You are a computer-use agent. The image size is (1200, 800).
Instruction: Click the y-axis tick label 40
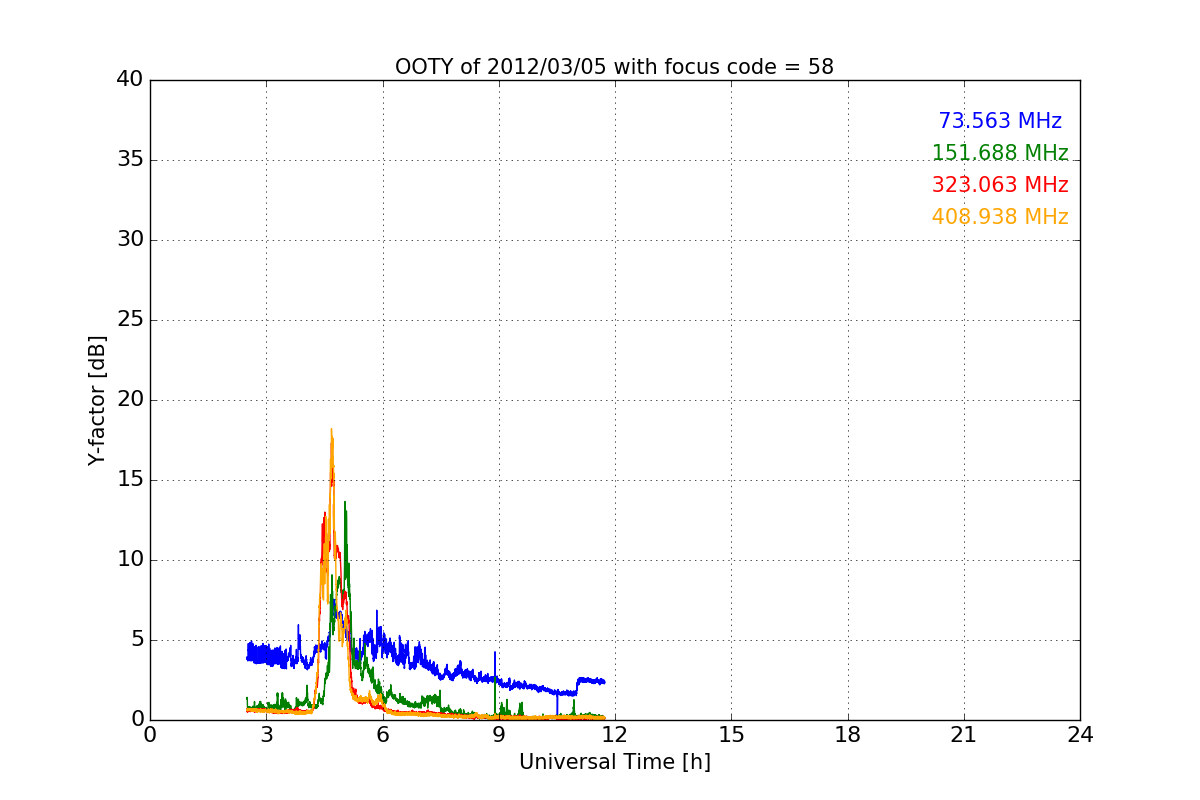pos(130,80)
